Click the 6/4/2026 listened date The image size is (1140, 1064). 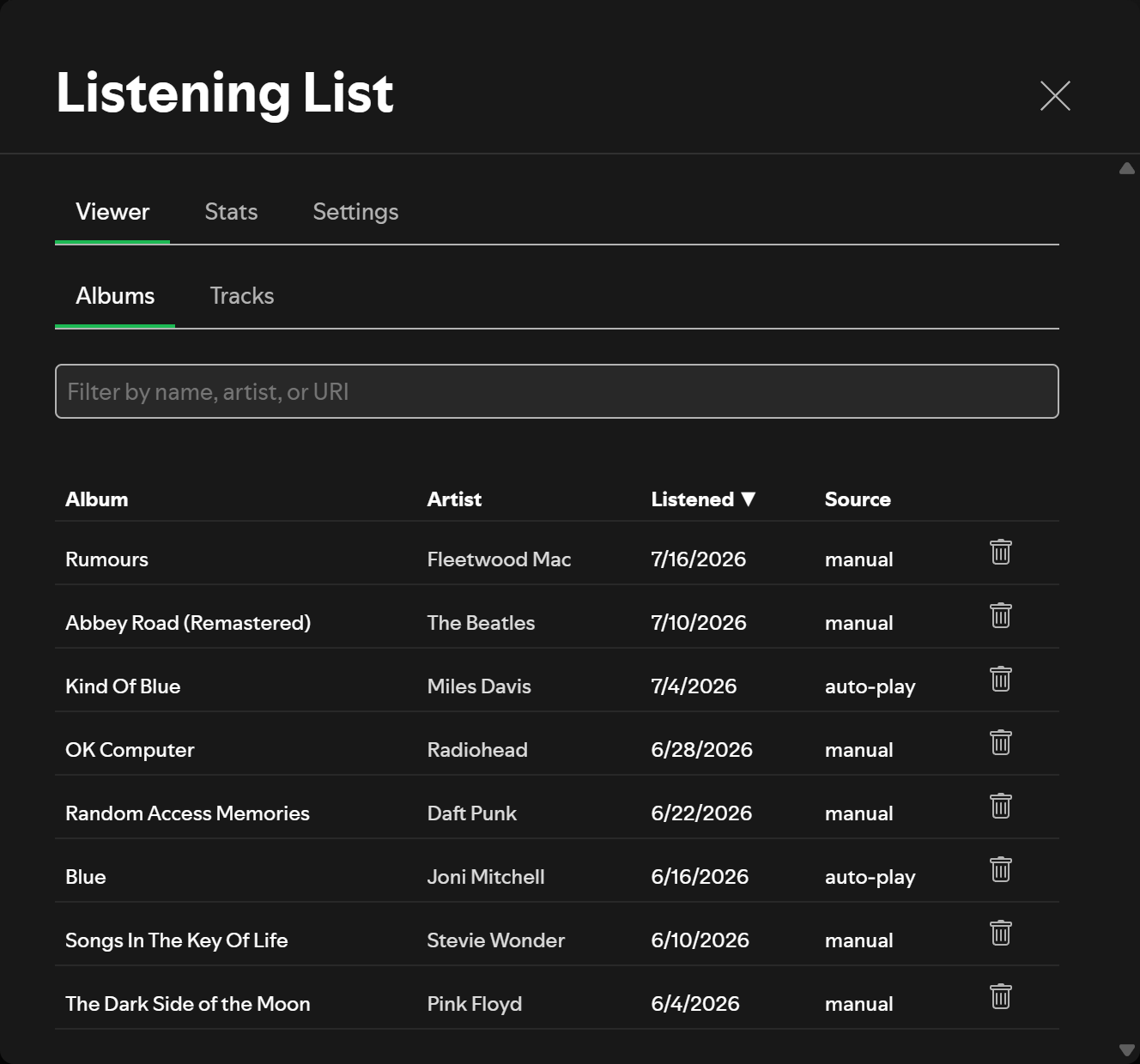click(695, 1004)
